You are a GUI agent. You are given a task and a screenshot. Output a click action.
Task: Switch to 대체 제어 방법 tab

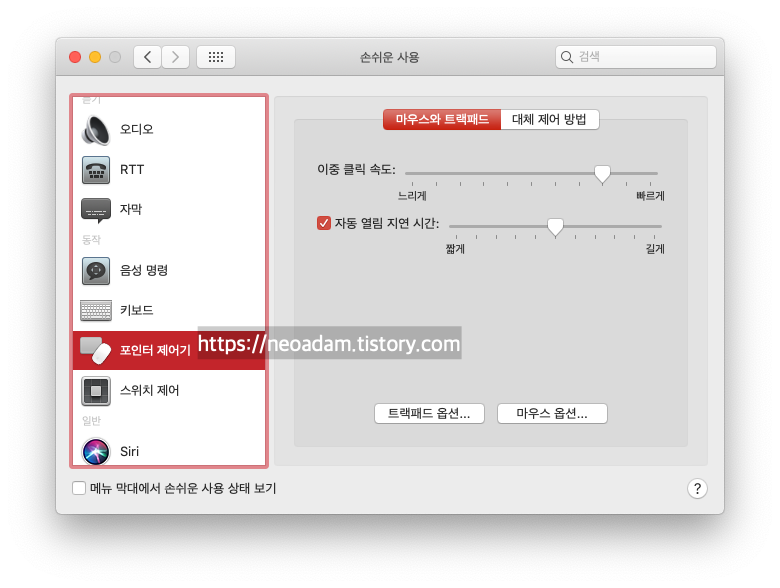click(550, 119)
